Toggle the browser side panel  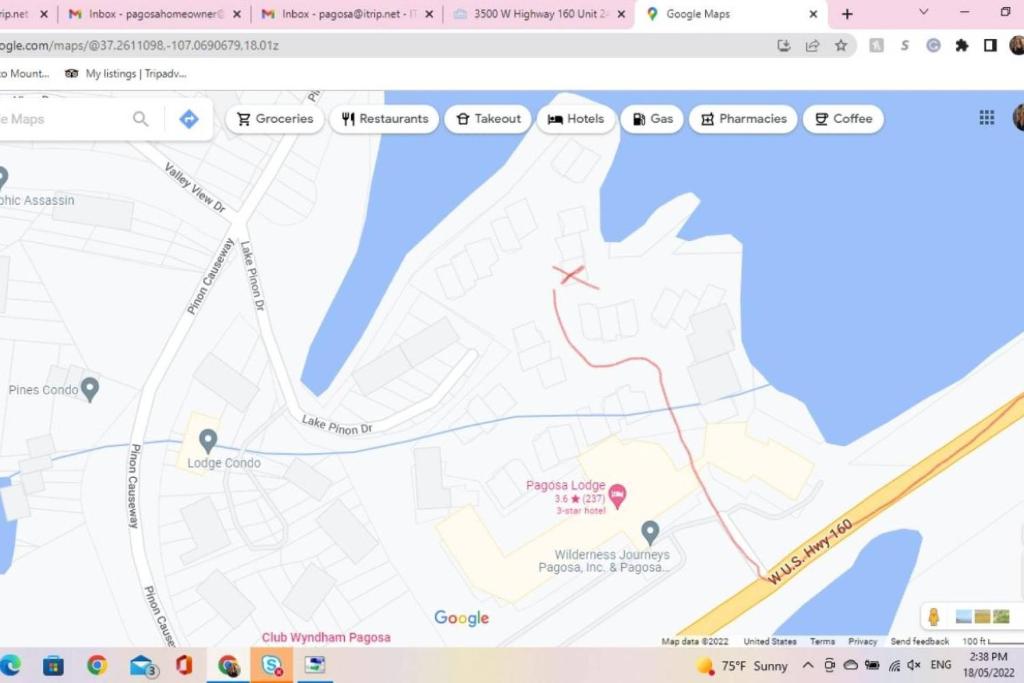tap(990, 45)
